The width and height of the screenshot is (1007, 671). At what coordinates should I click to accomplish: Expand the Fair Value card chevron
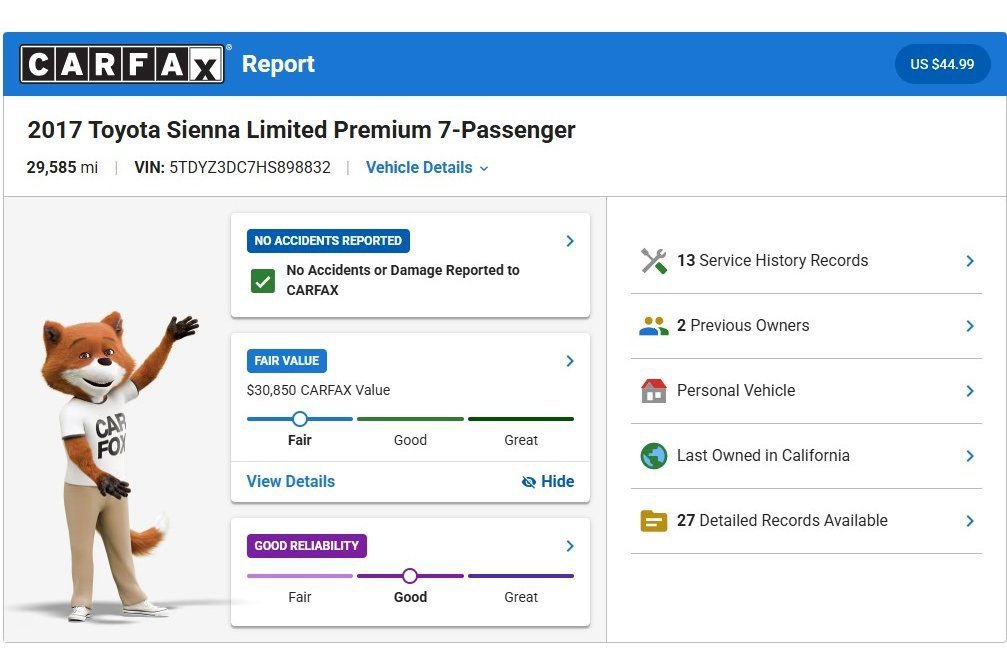(570, 361)
